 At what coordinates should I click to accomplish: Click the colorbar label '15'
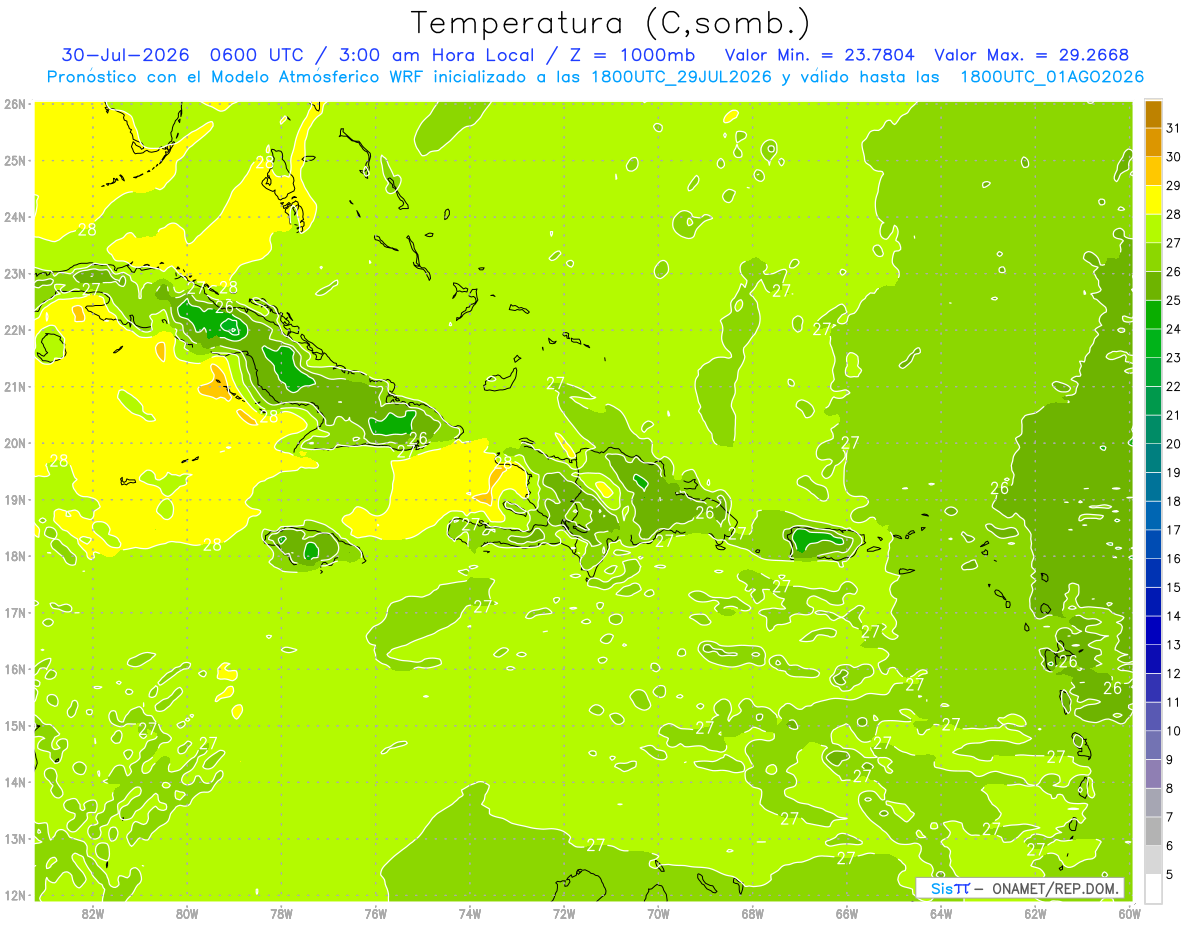(x=1173, y=587)
